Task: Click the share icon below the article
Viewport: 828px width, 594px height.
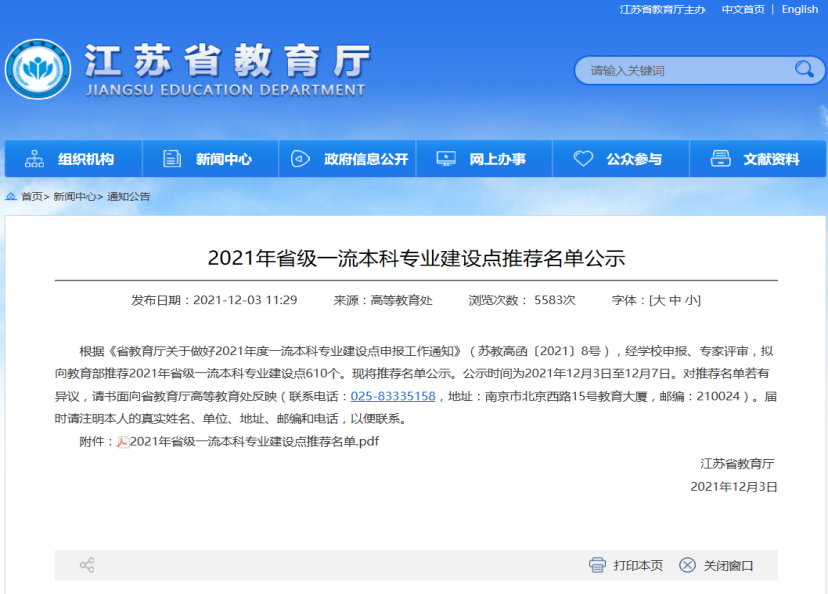Action: [87, 565]
